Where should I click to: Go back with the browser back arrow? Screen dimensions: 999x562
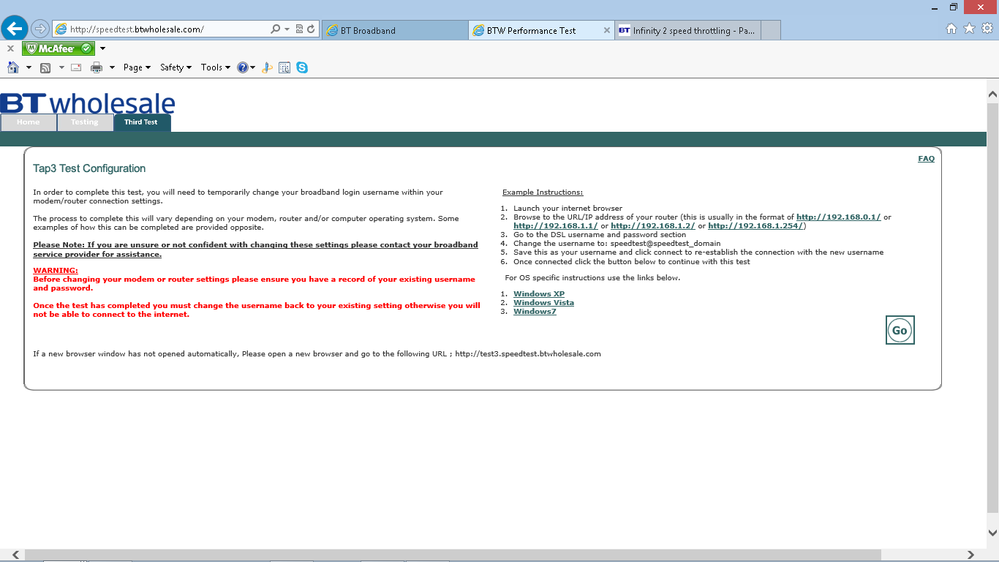(14, 29)
